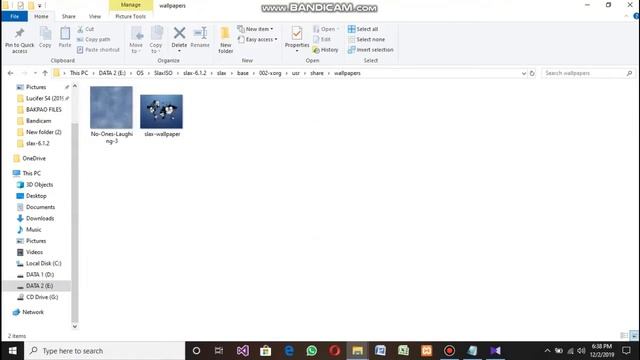This screenshot has width=640, height=360.
Task: Open the BAKPAO FILES folder
Action: click(43, 109)
